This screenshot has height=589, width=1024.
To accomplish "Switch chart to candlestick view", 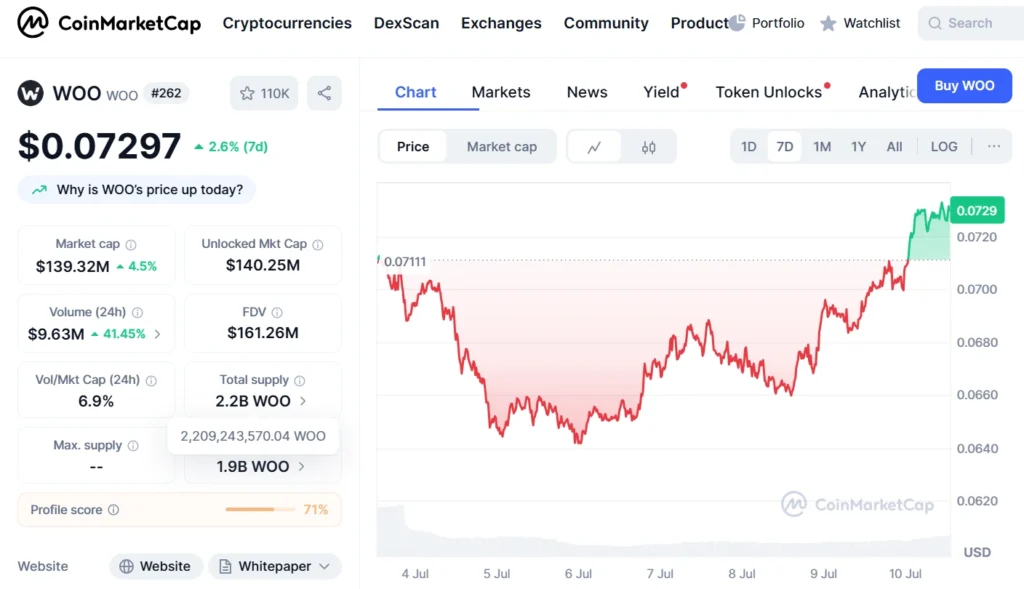I will point(648,146).
